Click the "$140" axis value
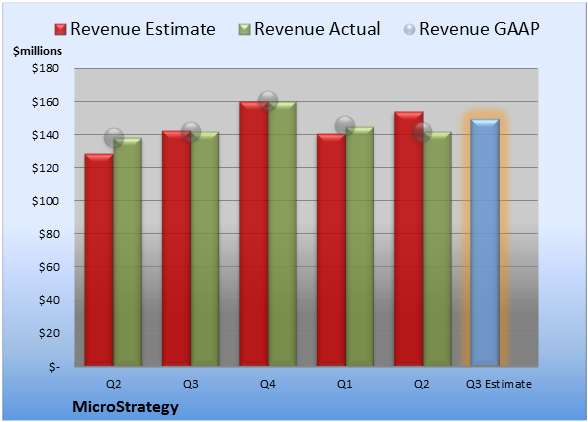This screenshot has width=588, height=422. [45, 135]
